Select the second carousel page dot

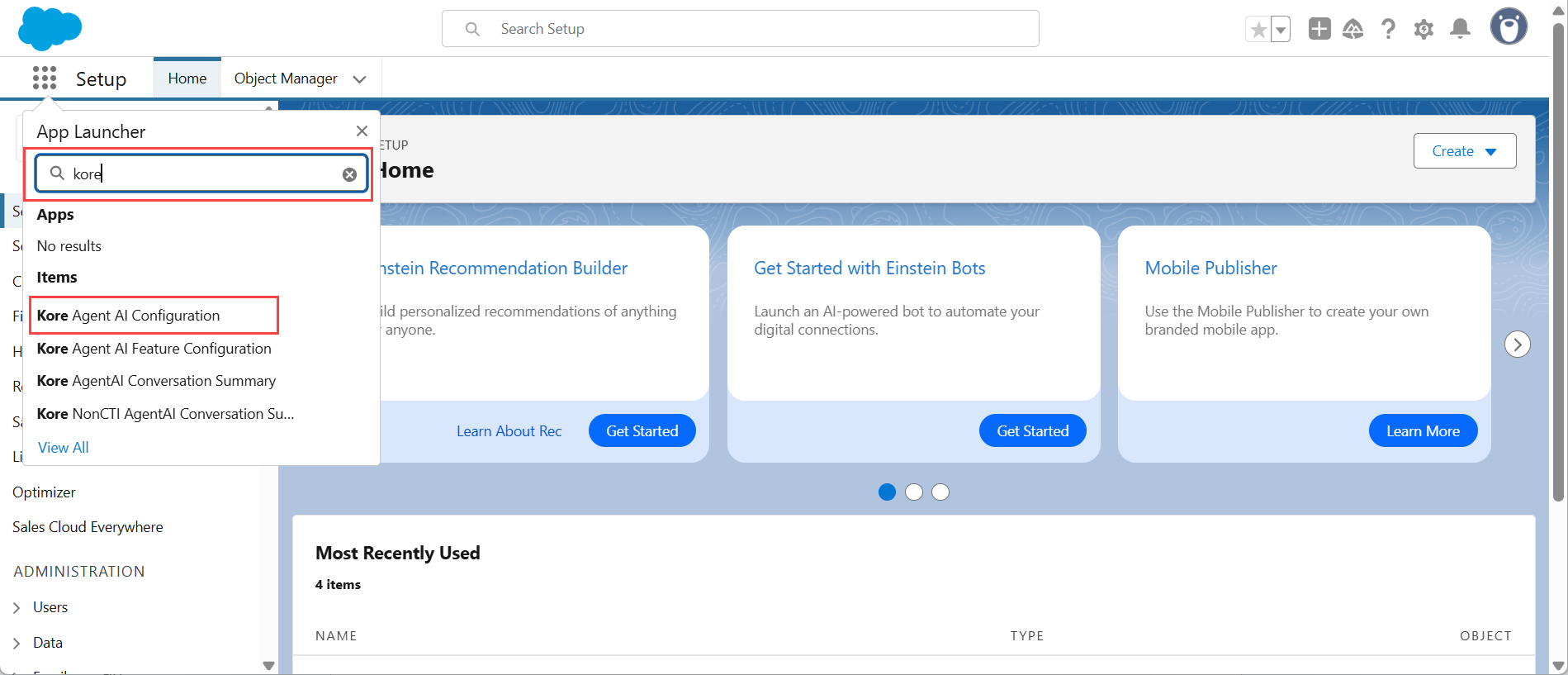tap(913, 492)
